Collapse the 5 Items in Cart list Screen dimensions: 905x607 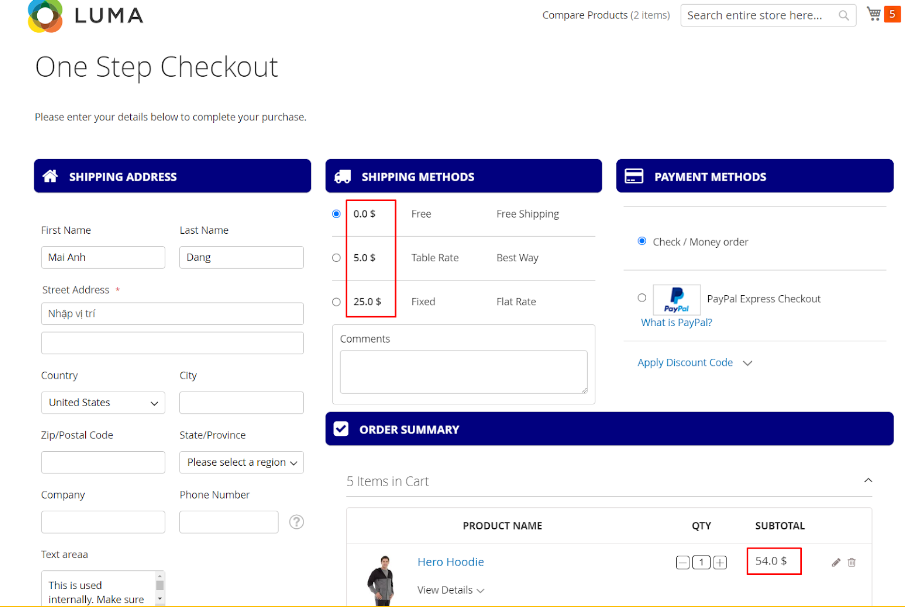pos(867,481)
